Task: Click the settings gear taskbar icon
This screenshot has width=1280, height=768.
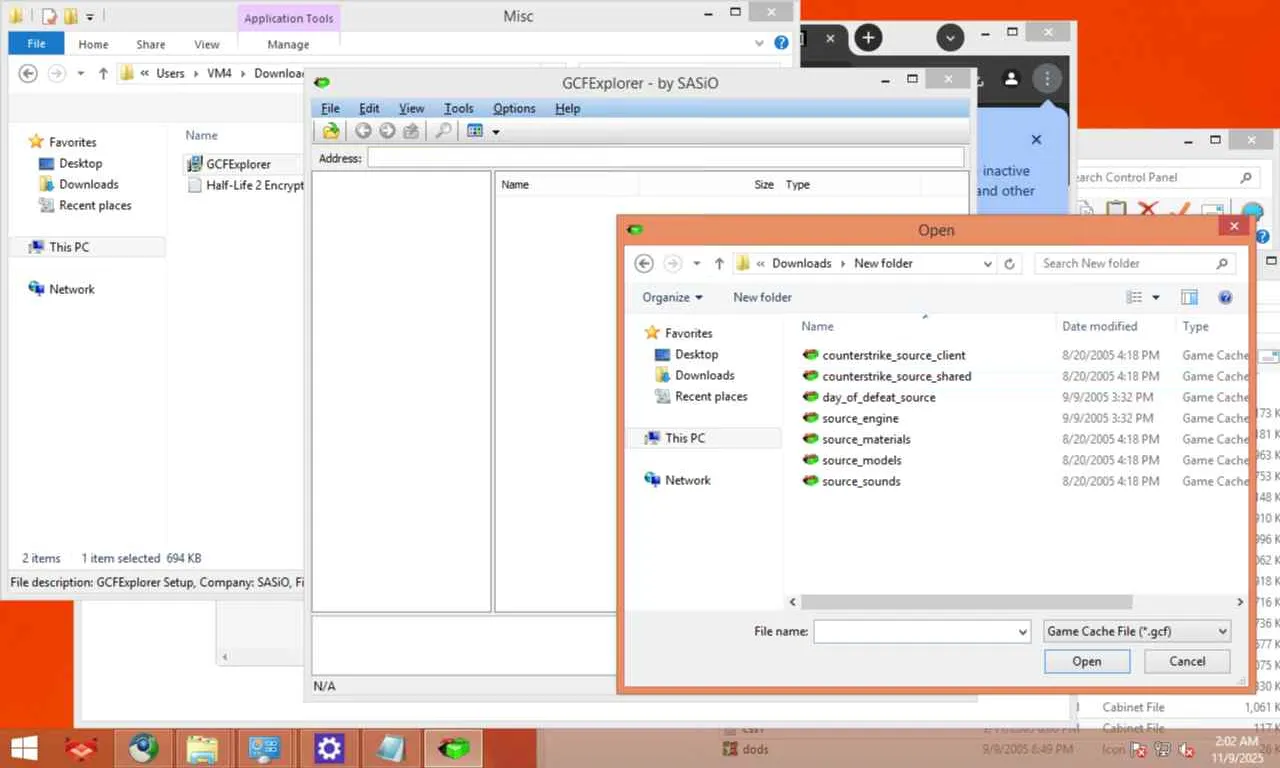Action: point(329,748)
